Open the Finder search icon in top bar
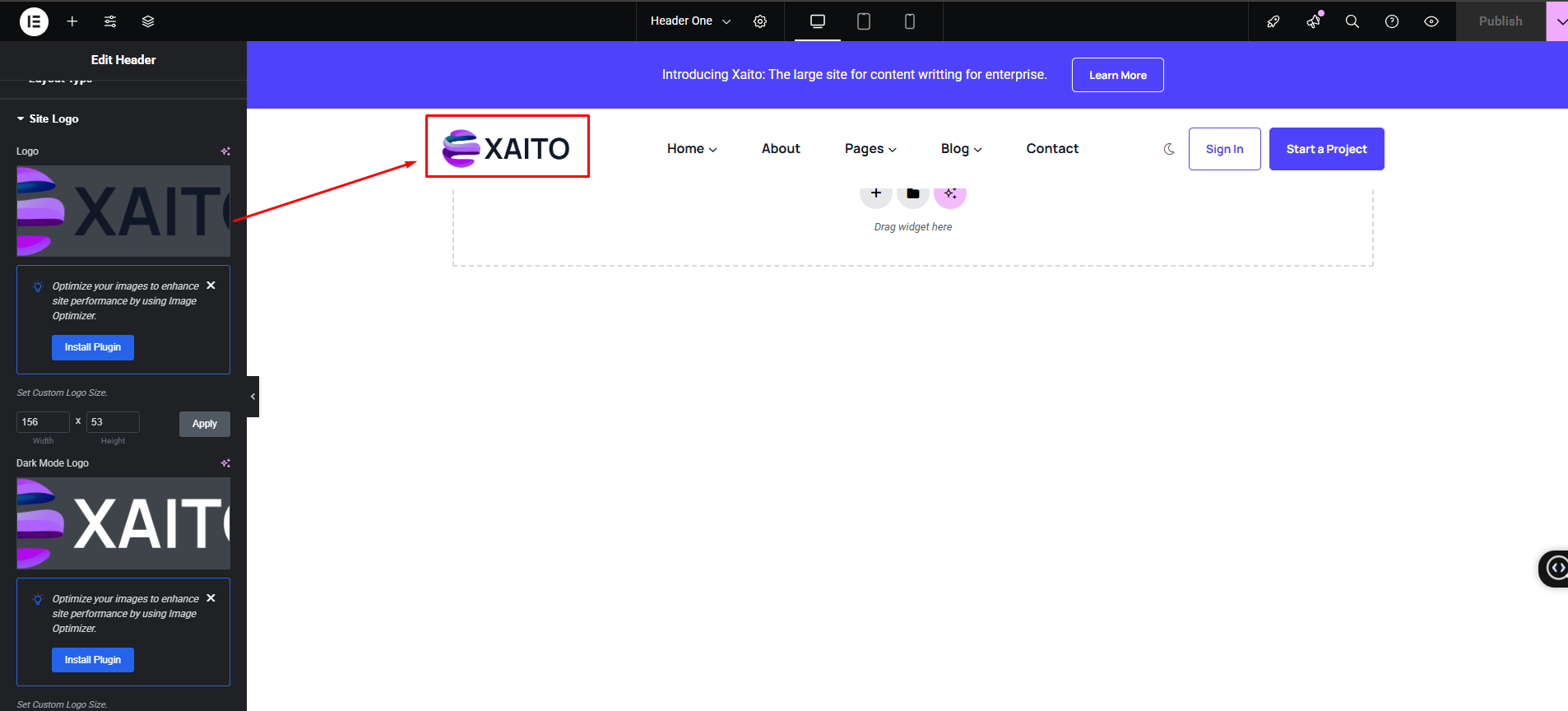1568x711 pixels. point(1352,21)
